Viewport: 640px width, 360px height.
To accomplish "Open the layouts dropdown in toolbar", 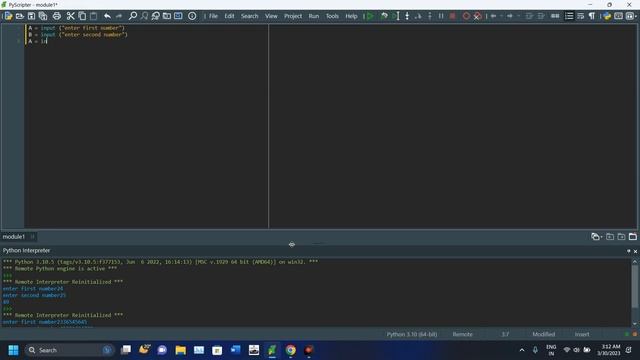I will point(631,16).
